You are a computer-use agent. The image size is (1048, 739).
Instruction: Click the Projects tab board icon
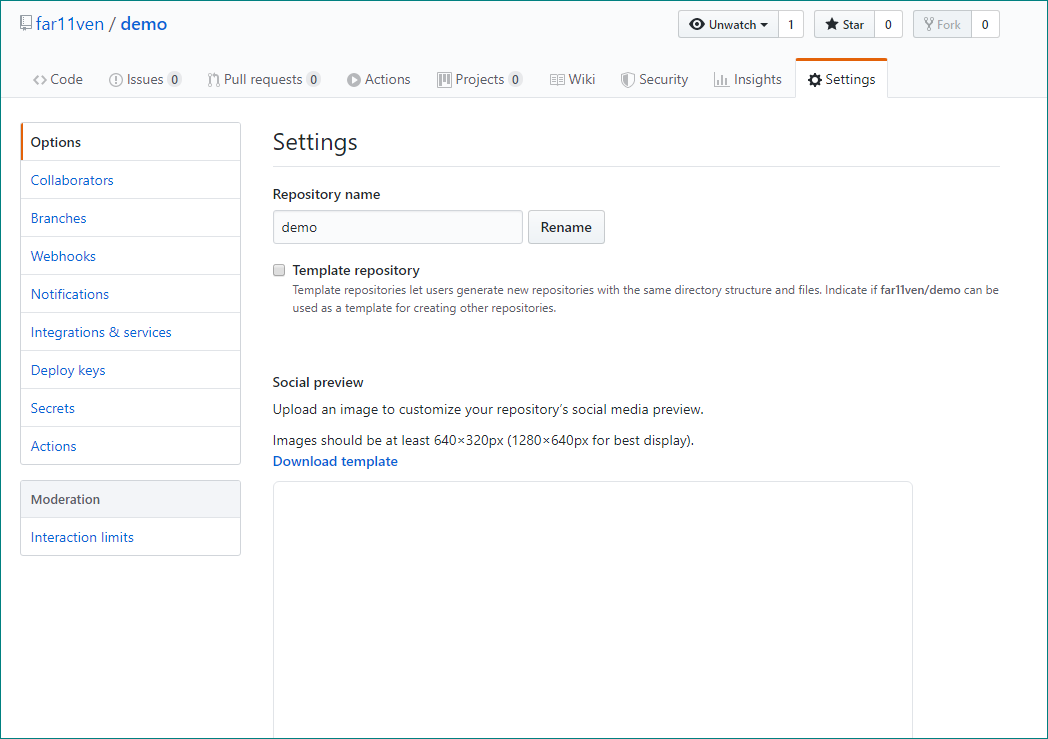click(x=444, y=80)
